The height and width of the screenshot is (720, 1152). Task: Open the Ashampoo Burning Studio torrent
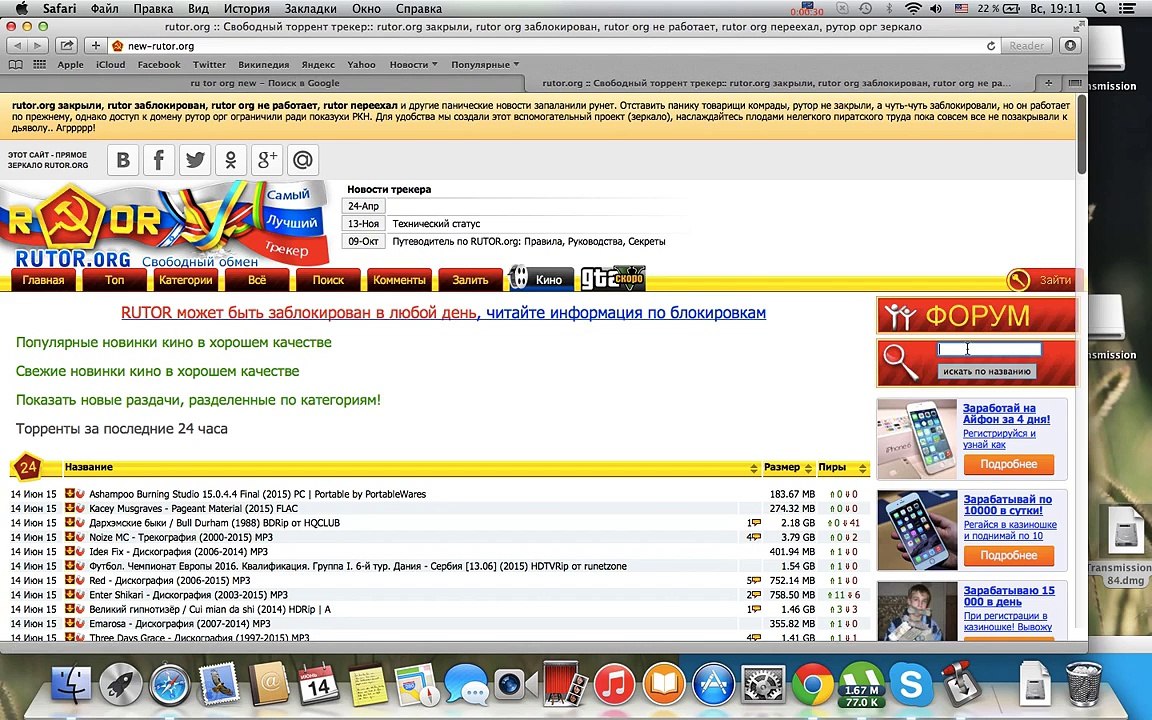[x=257, y=494]
